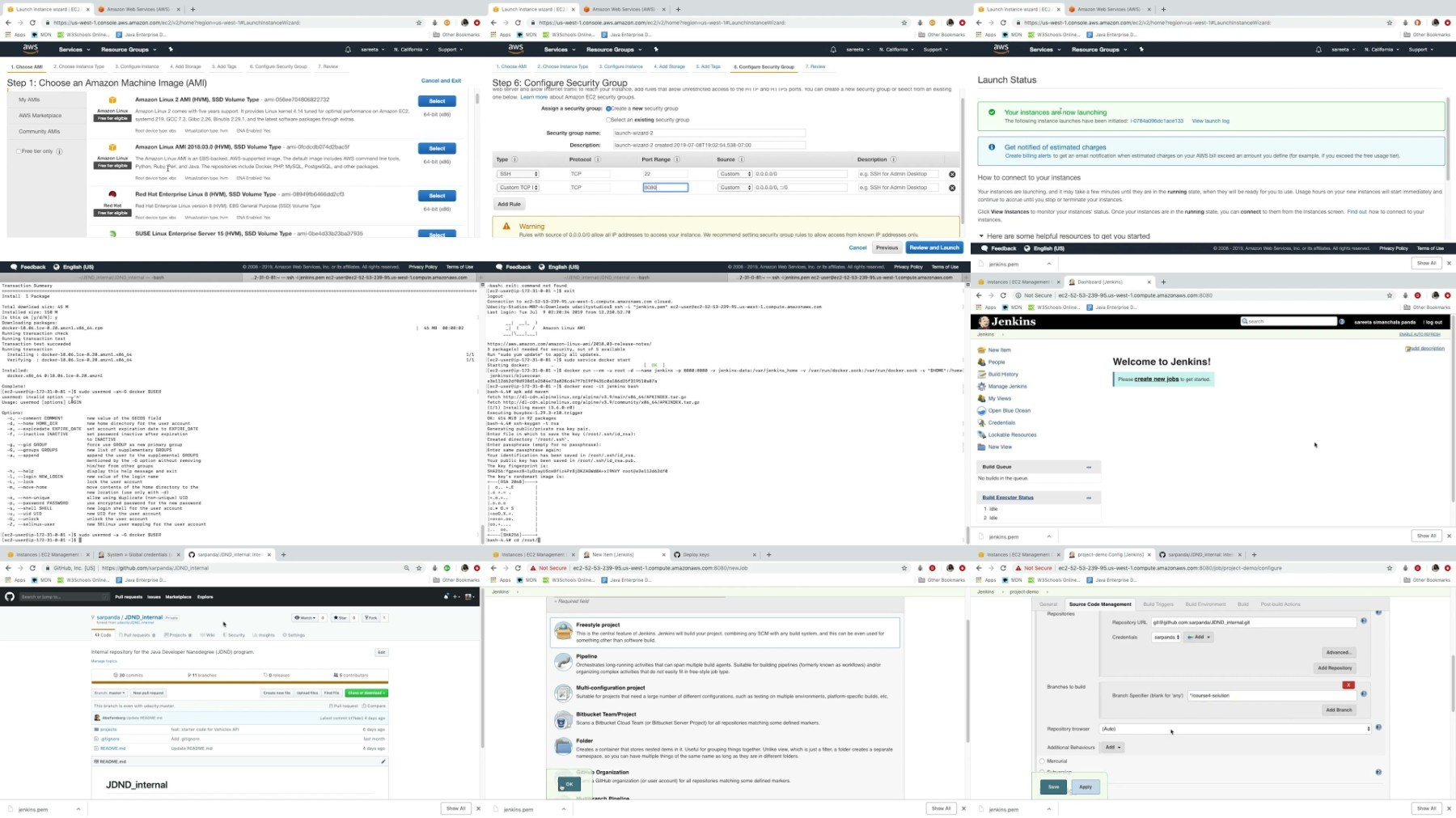Click AWS logo in Launch Status page header
Screen dimensions: 1456x818
pos(1001,49)
